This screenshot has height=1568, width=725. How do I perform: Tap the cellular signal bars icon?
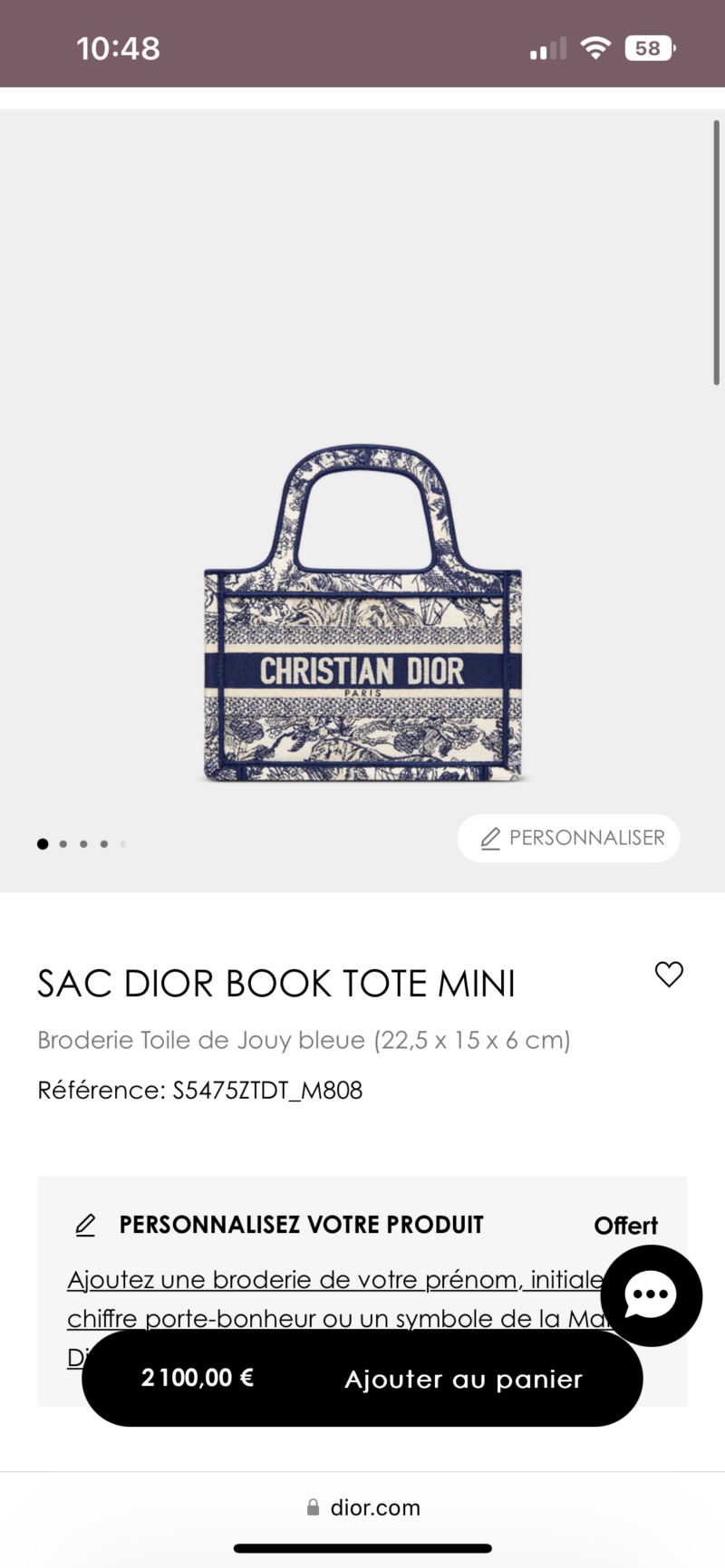[547, 48]
